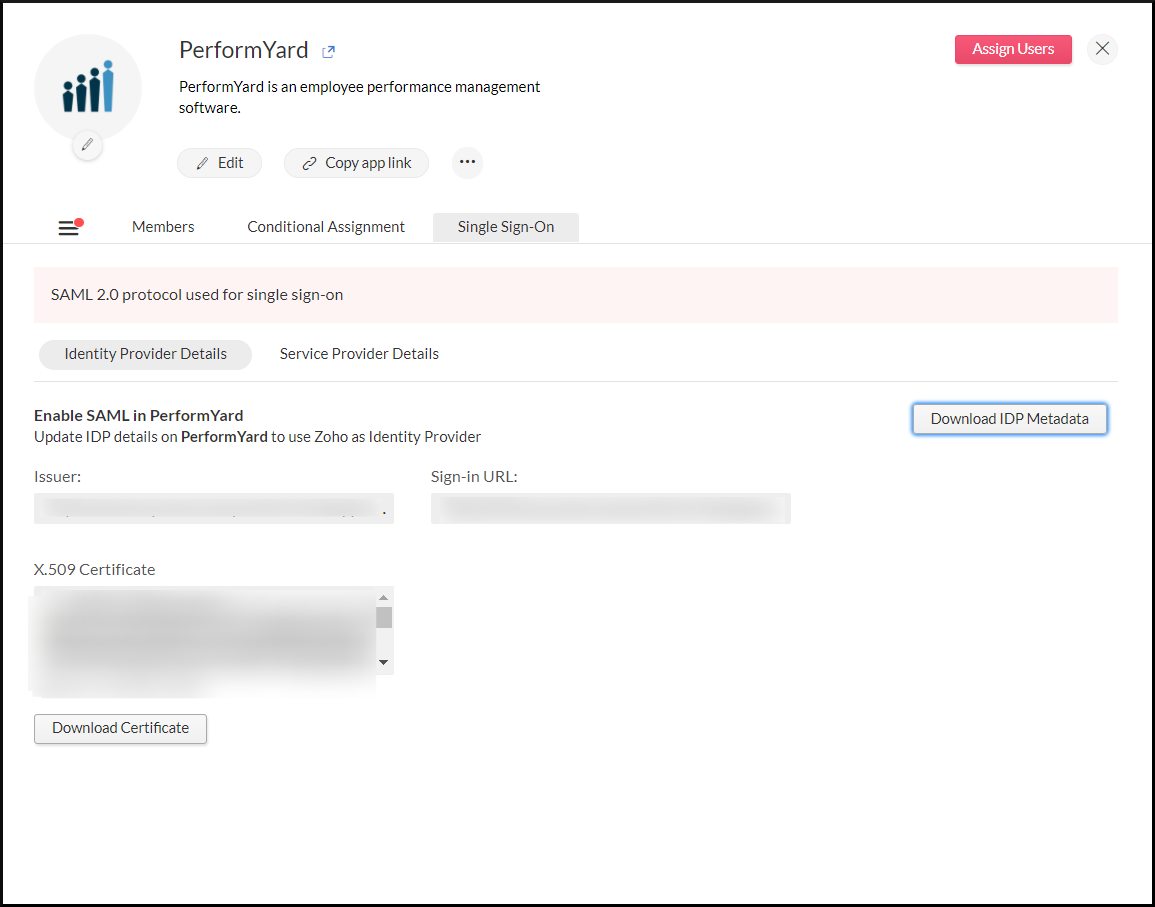Click the list icon with the red notification dot
Image resolution: width=1155 pixels, height=907 pixels.
69,226
